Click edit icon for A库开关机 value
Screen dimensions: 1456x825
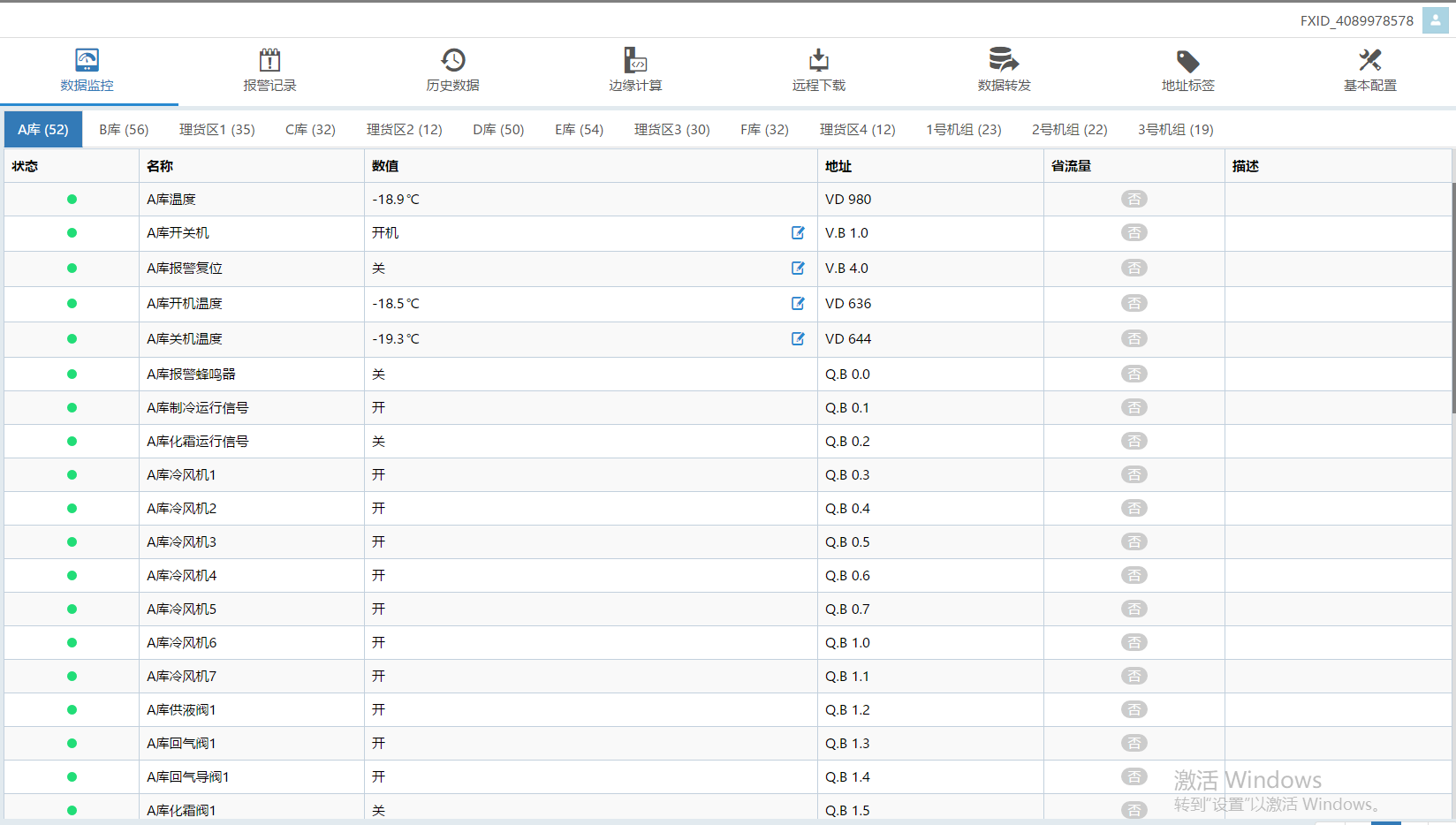click(798, 233)
